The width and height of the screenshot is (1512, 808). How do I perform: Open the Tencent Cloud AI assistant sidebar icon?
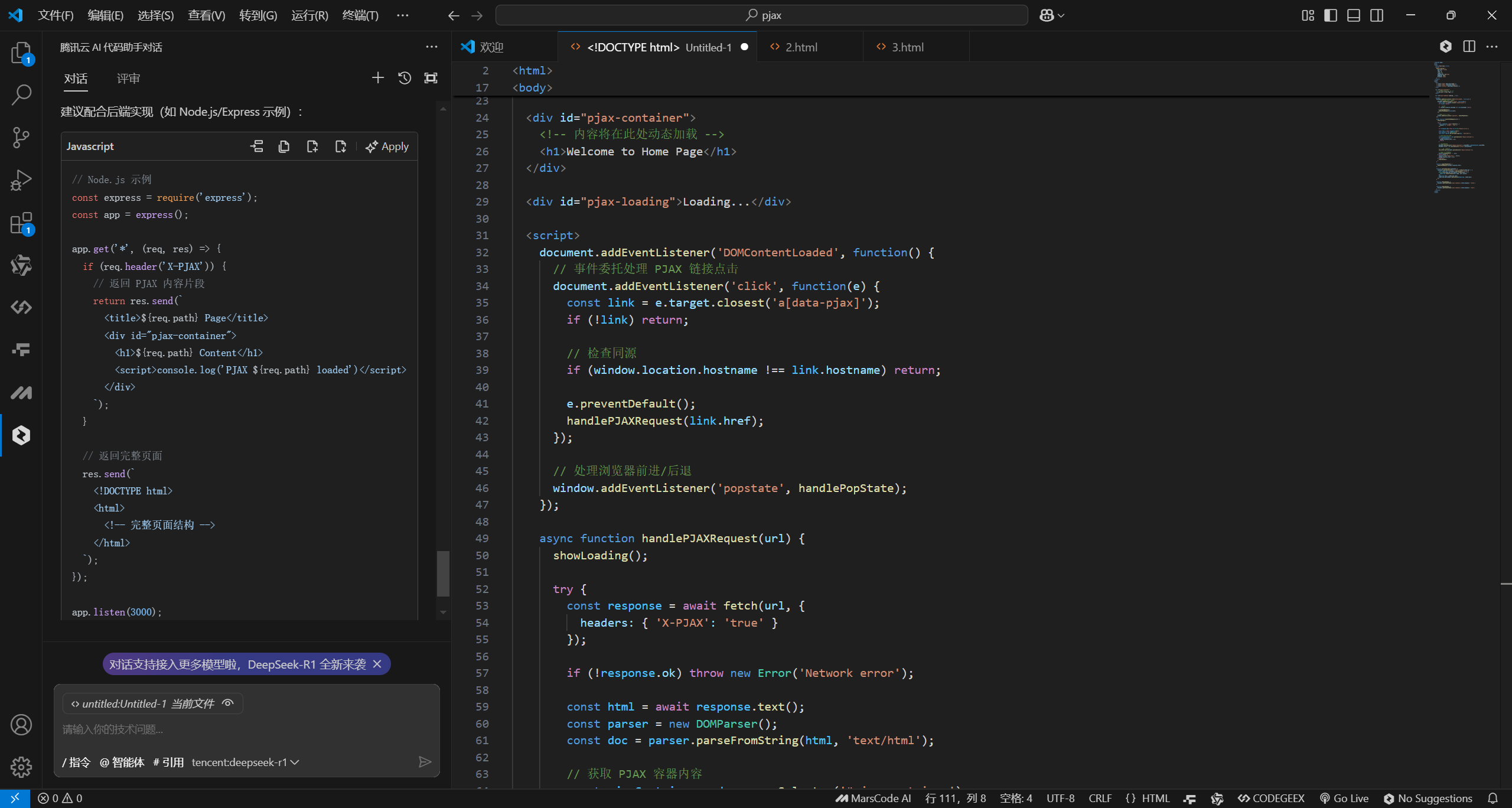point(21,435)
